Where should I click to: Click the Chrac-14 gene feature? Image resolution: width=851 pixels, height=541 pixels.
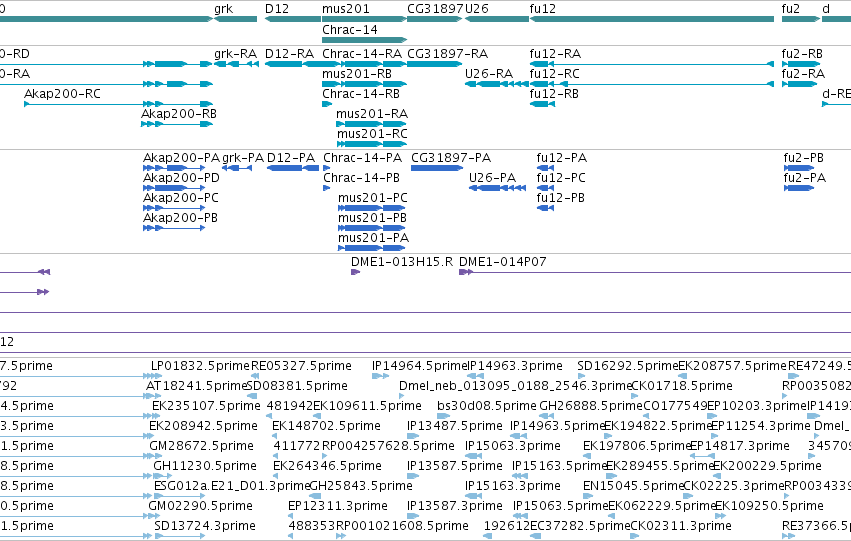(364, 40)
